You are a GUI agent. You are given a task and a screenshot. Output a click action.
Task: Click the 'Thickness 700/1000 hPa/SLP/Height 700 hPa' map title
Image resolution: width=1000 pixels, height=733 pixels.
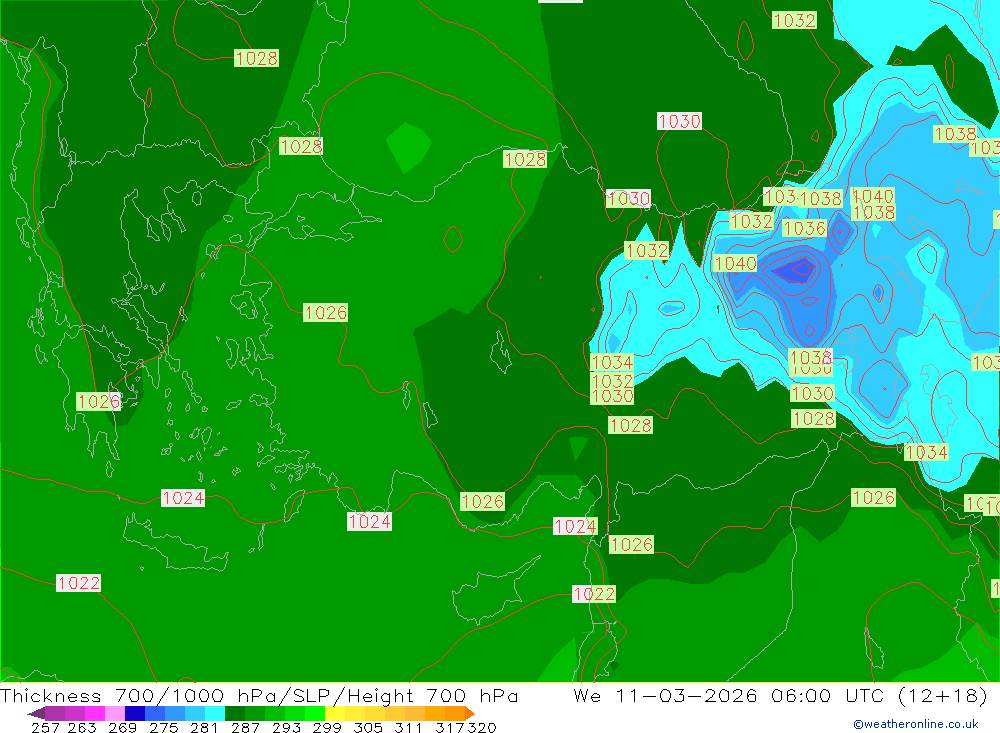[259, 695]
